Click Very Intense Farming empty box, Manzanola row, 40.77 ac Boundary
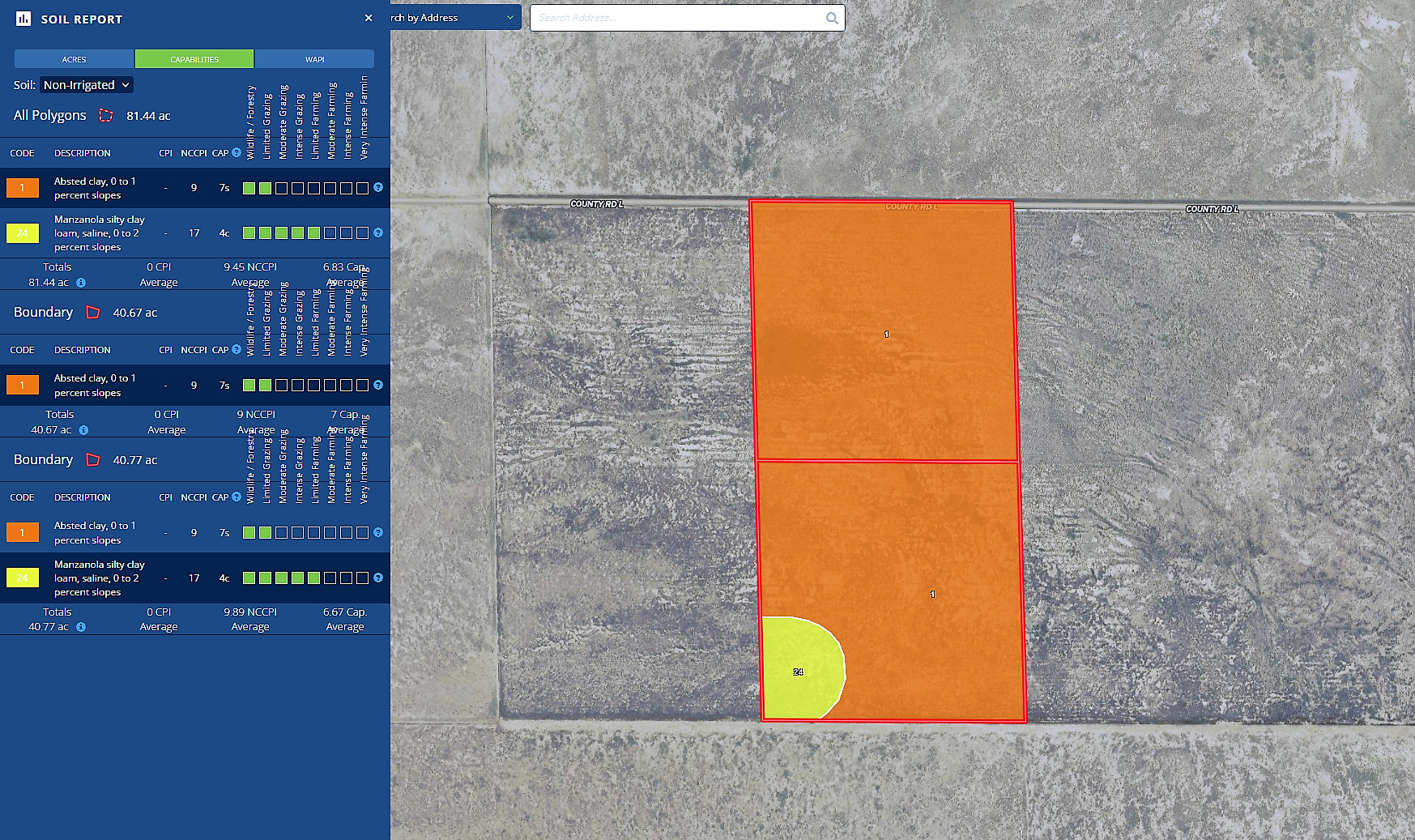 point(362,578)
